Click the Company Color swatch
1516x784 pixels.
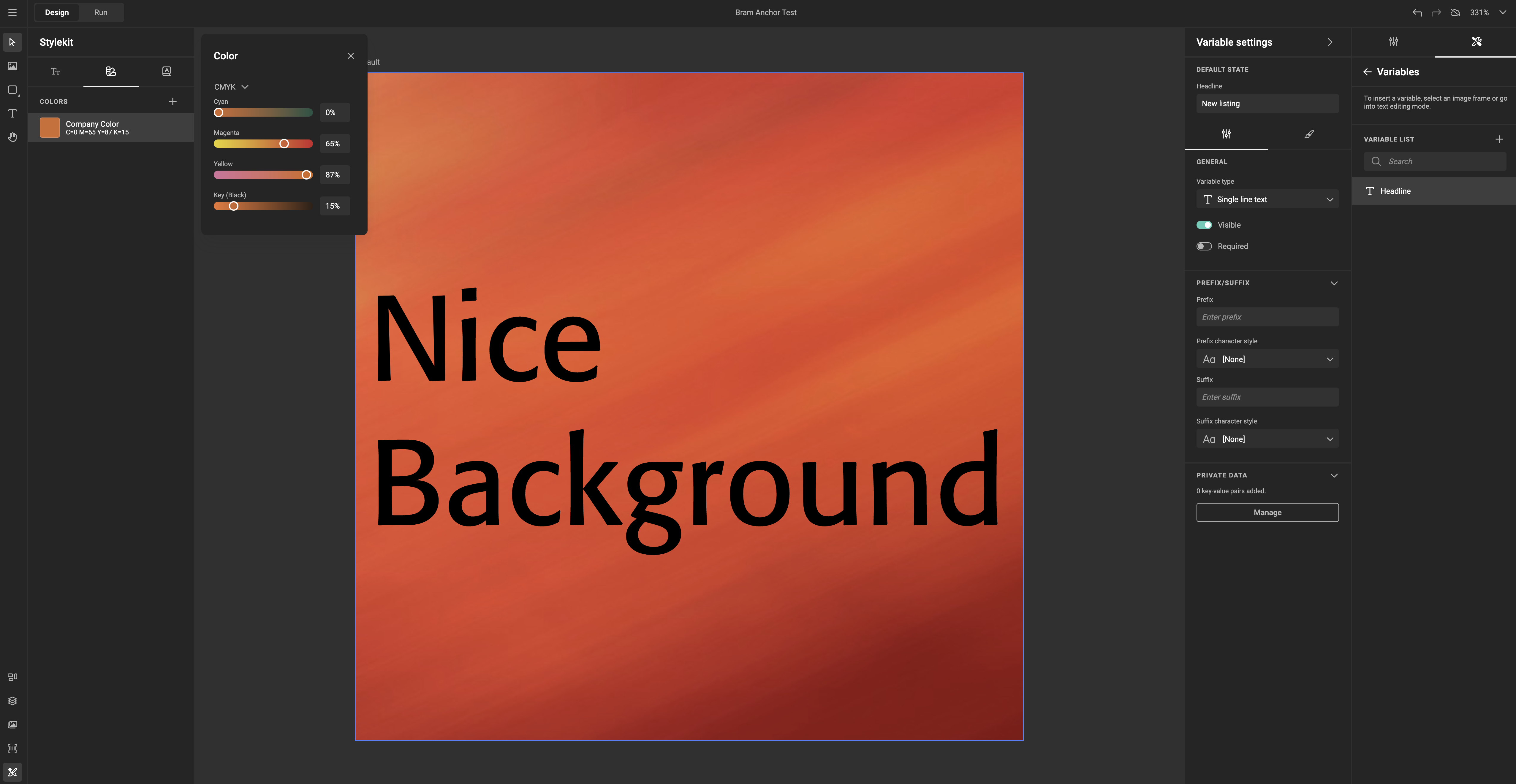point(50,128)
